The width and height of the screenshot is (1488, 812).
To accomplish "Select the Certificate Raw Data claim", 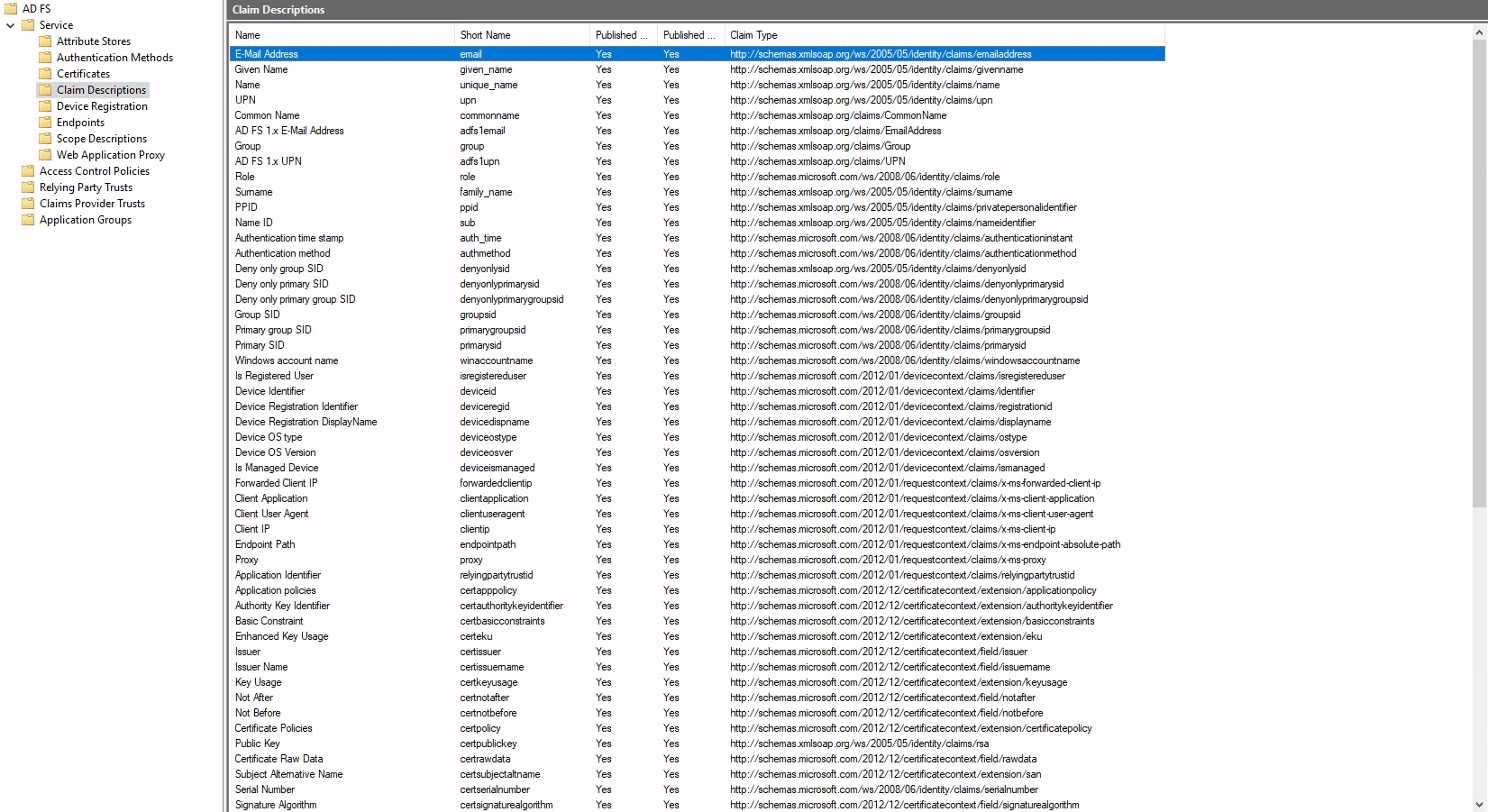I will coord(697,759).
